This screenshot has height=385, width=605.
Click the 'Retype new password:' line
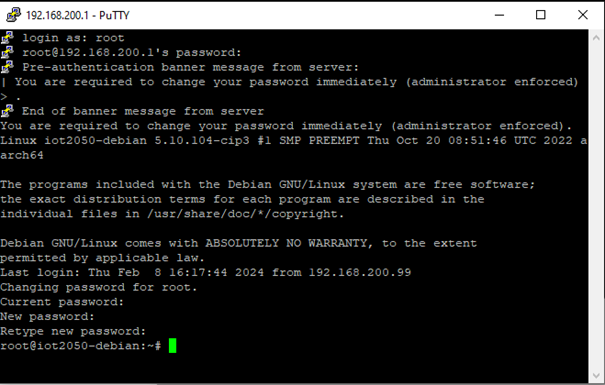click(x=73, y=331)
